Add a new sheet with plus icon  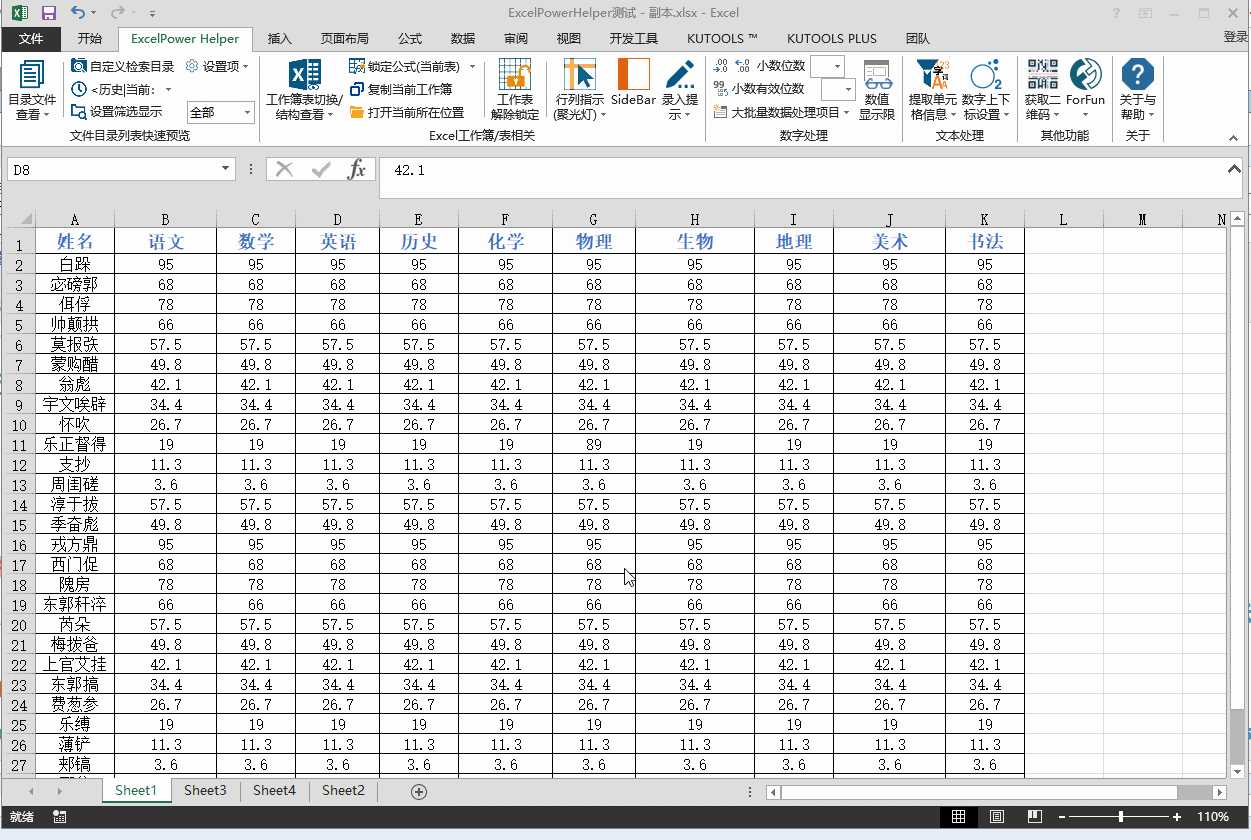click(419, 791)
